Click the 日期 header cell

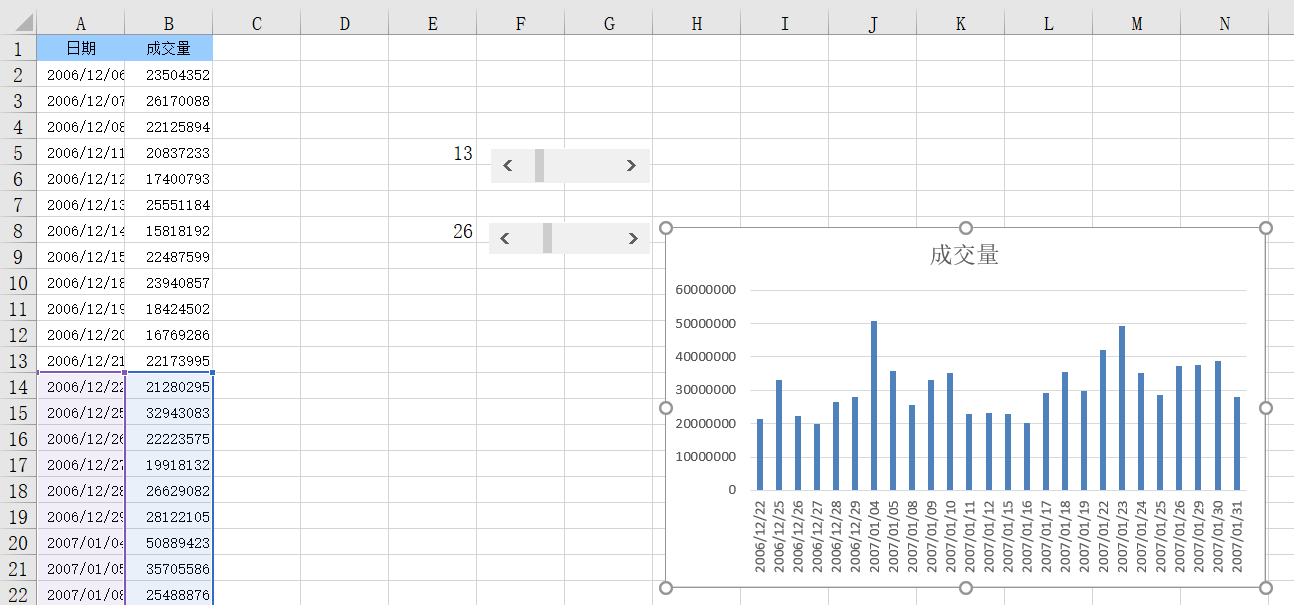pyautogui.click(x=81, y=48)
